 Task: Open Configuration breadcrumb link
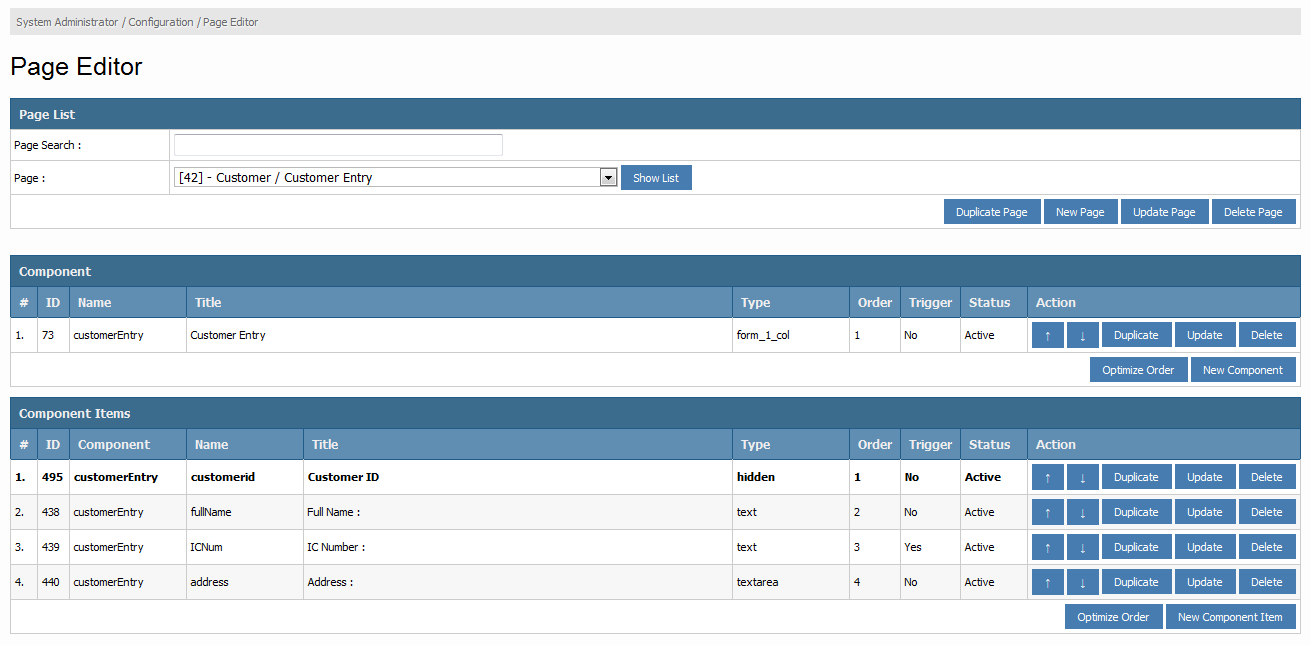pos(161,22)
